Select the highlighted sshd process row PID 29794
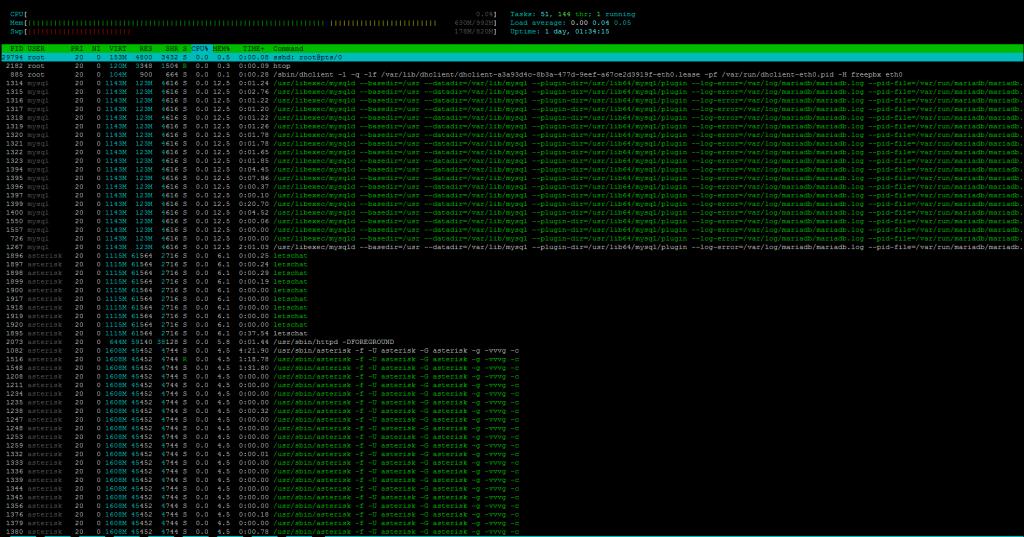Image resolution: width=1024 pixels, height=537 pixels. [x=512, y=57]
